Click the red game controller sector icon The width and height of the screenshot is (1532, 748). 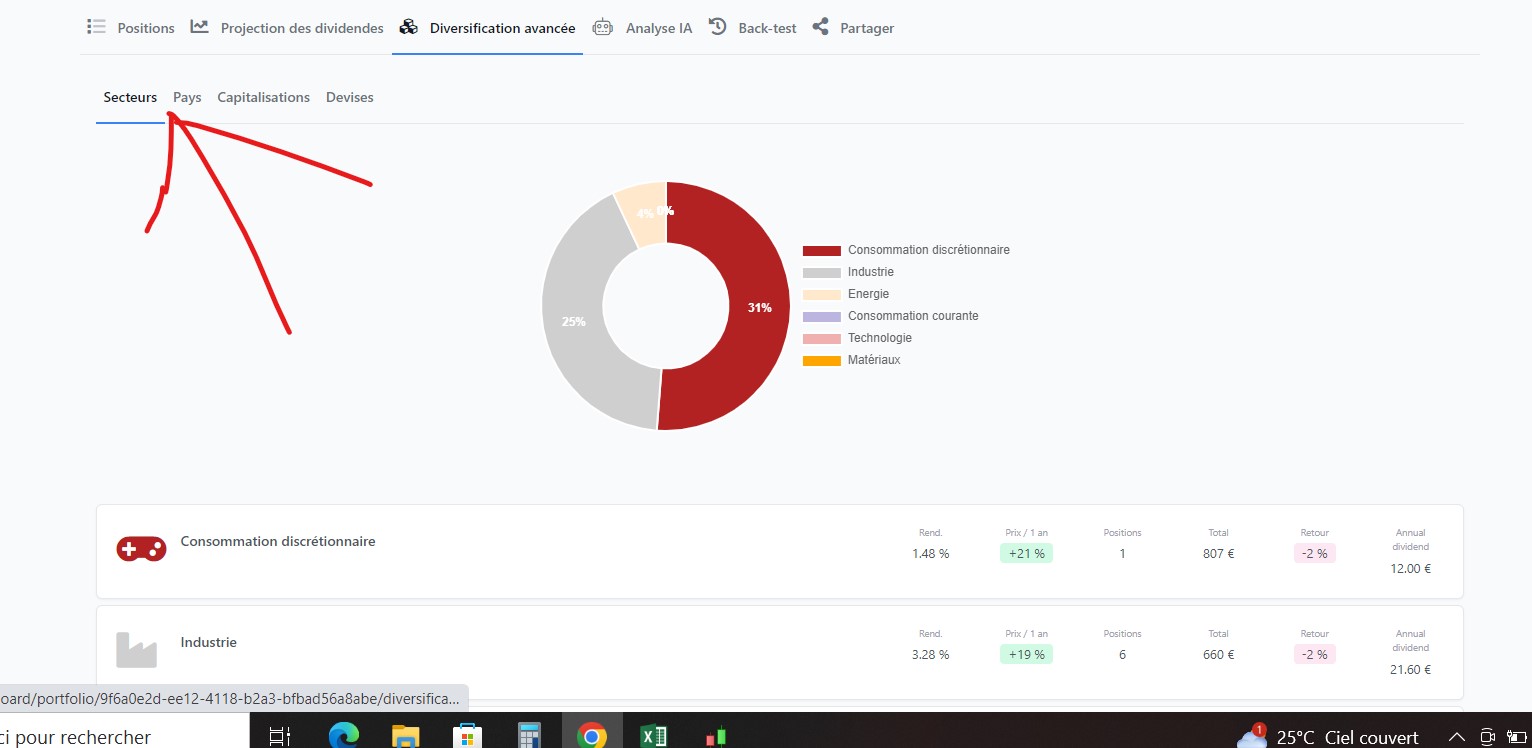coord(141,548)
